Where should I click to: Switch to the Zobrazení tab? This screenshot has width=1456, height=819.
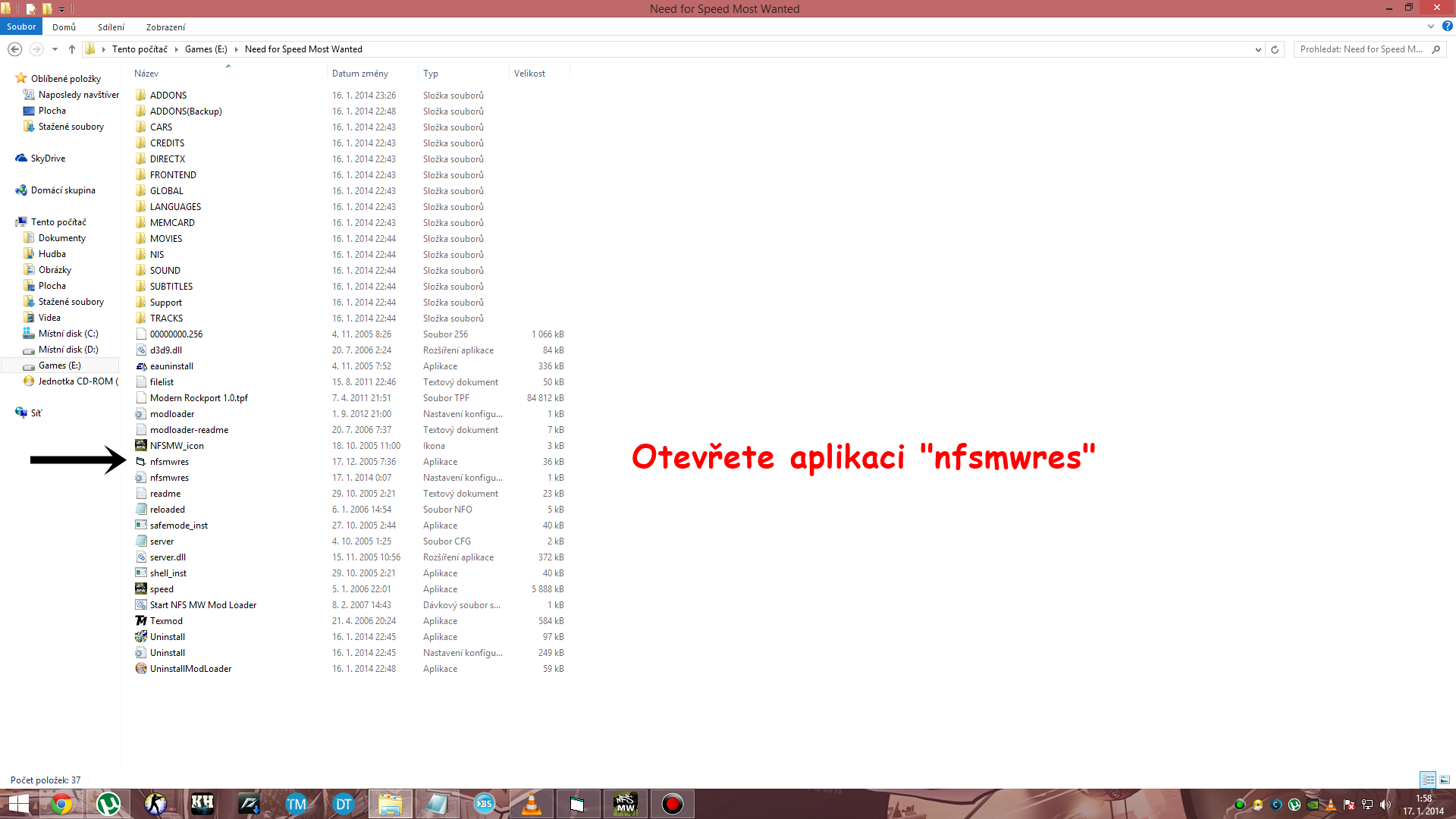pyautogui.click(x=165, y=27)
